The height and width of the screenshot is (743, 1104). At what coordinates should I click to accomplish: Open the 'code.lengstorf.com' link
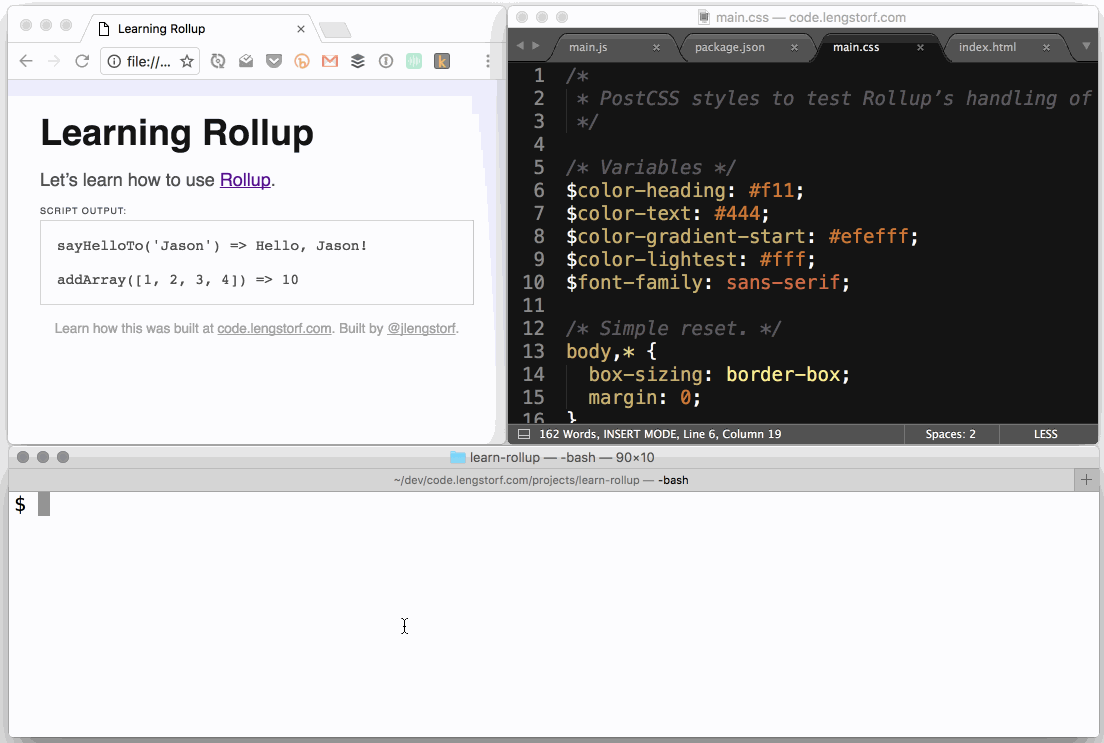(274, 328)
